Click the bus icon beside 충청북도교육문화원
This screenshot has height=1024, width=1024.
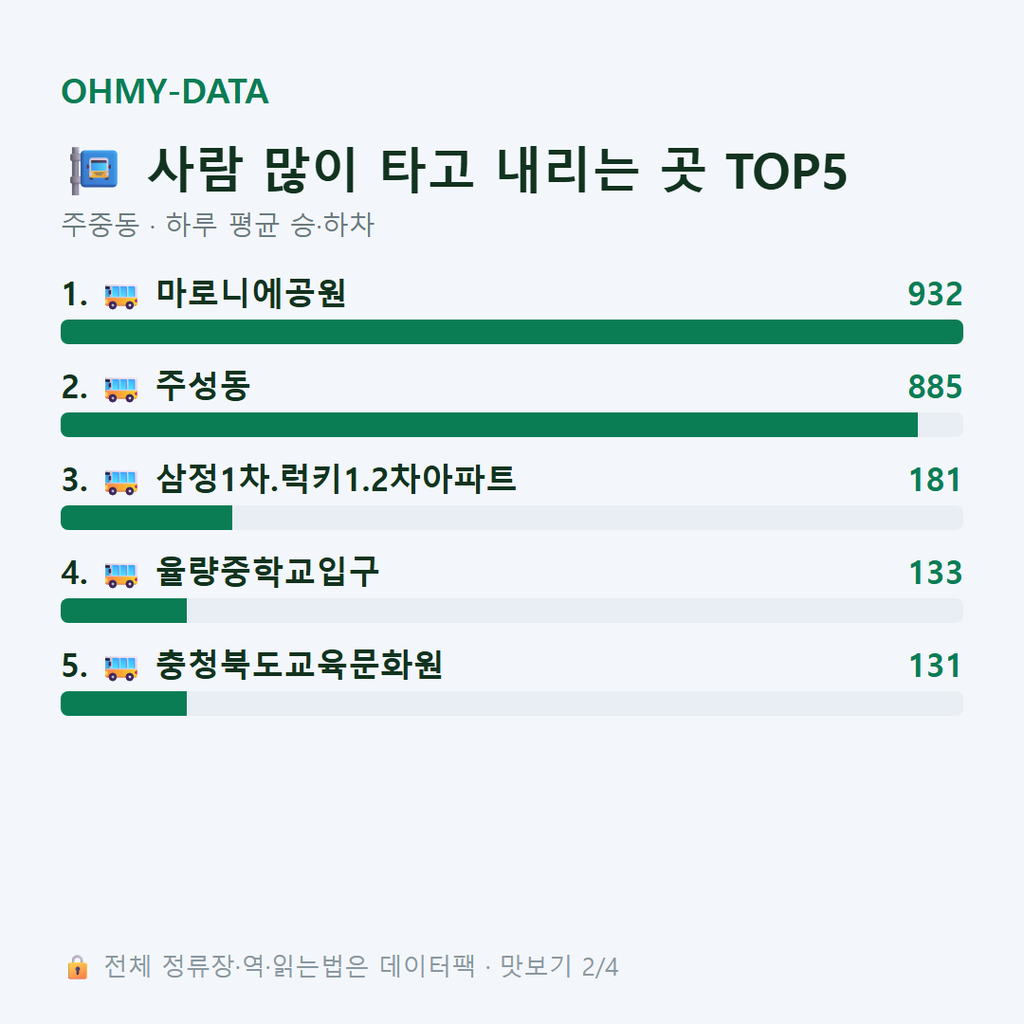[121, 667]
